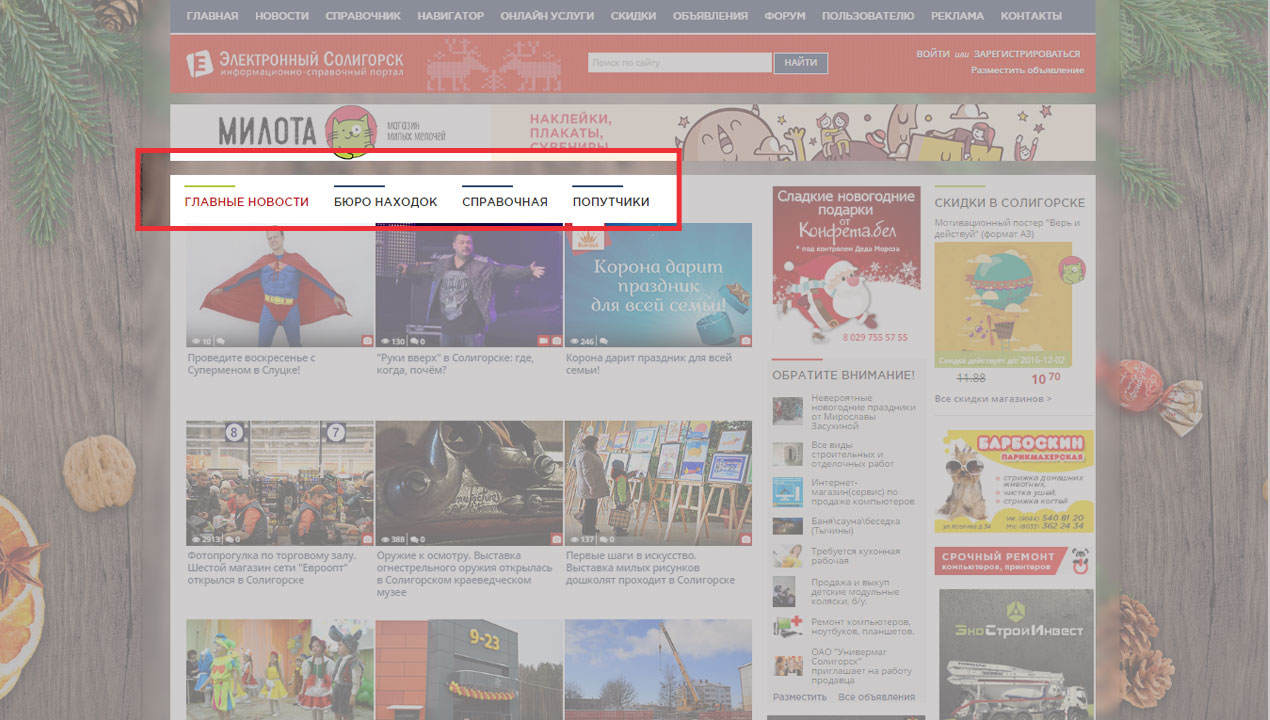Screen dimensions: 1270x720
Task: Click camera icon on the Superman photo
Action: pyautogui.click(x=367, y=341)
